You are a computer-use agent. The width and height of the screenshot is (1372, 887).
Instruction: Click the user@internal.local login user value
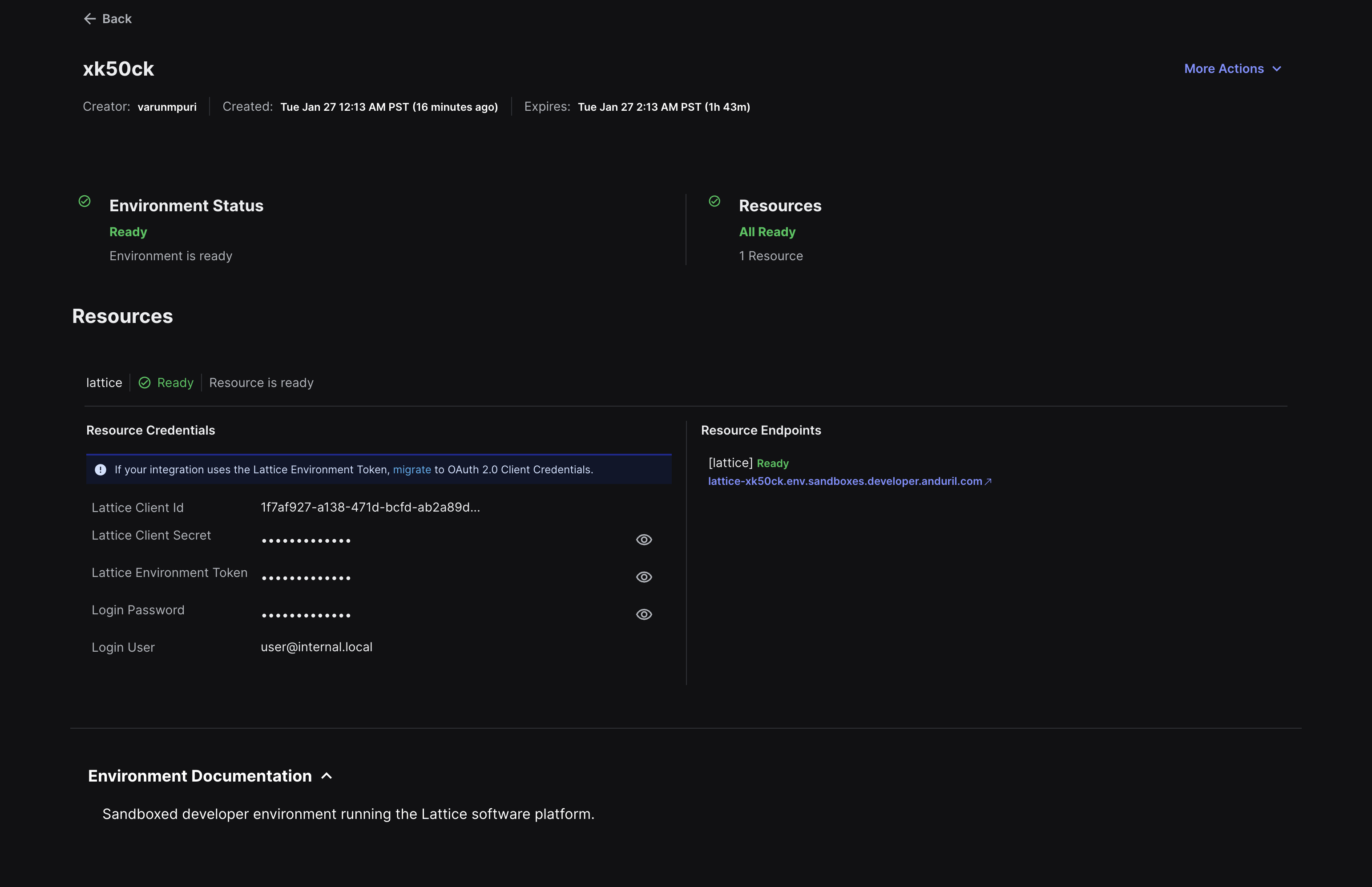(x=317, y=647)
